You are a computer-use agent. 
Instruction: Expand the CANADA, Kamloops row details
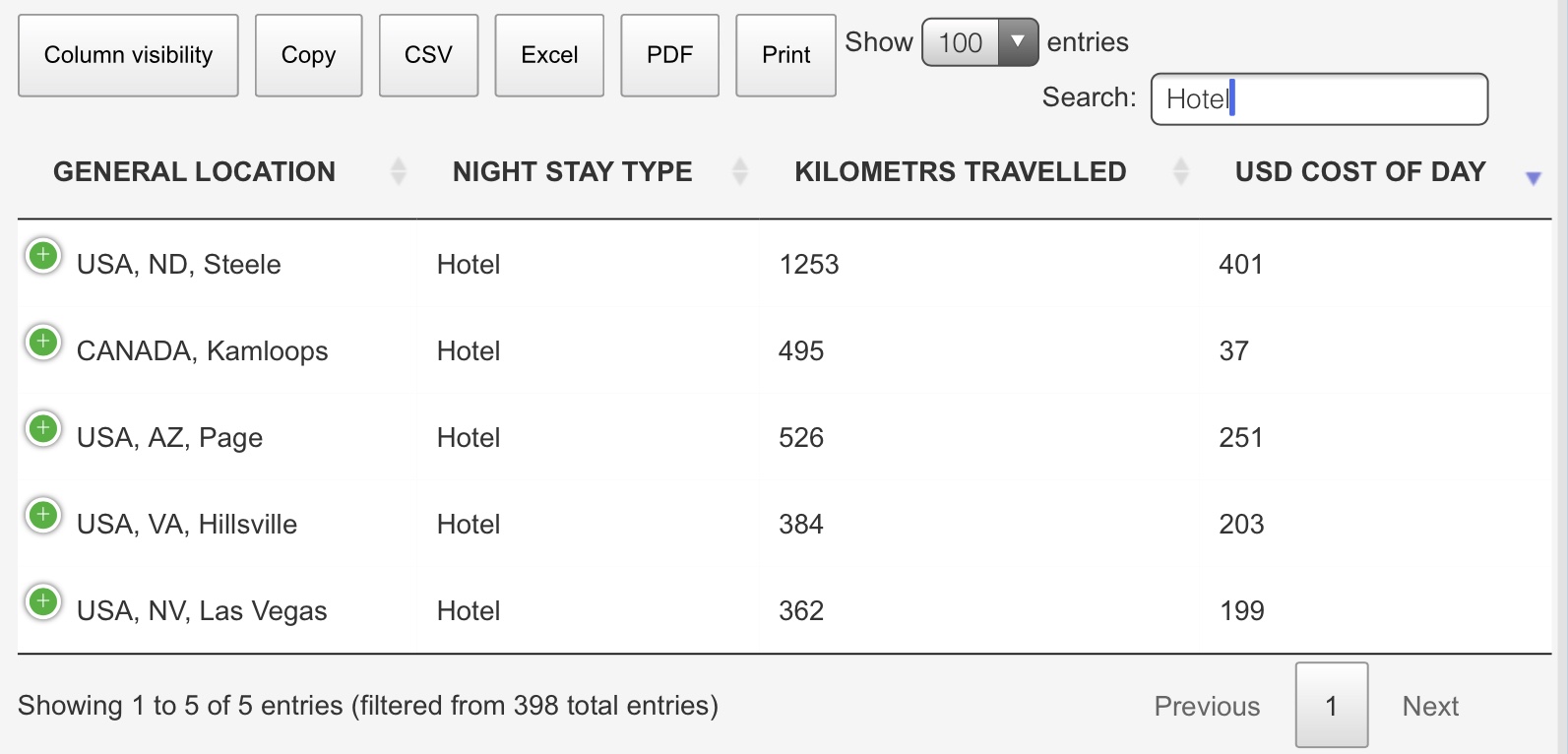[x=43, y=343]
